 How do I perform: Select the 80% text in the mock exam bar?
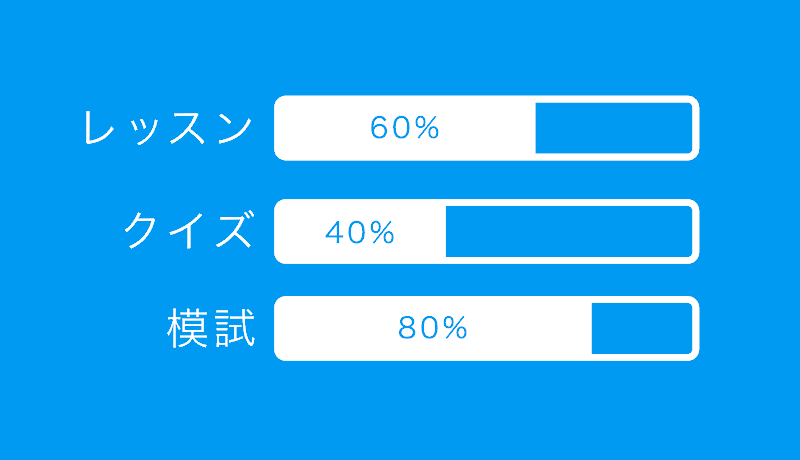point(433,327)
